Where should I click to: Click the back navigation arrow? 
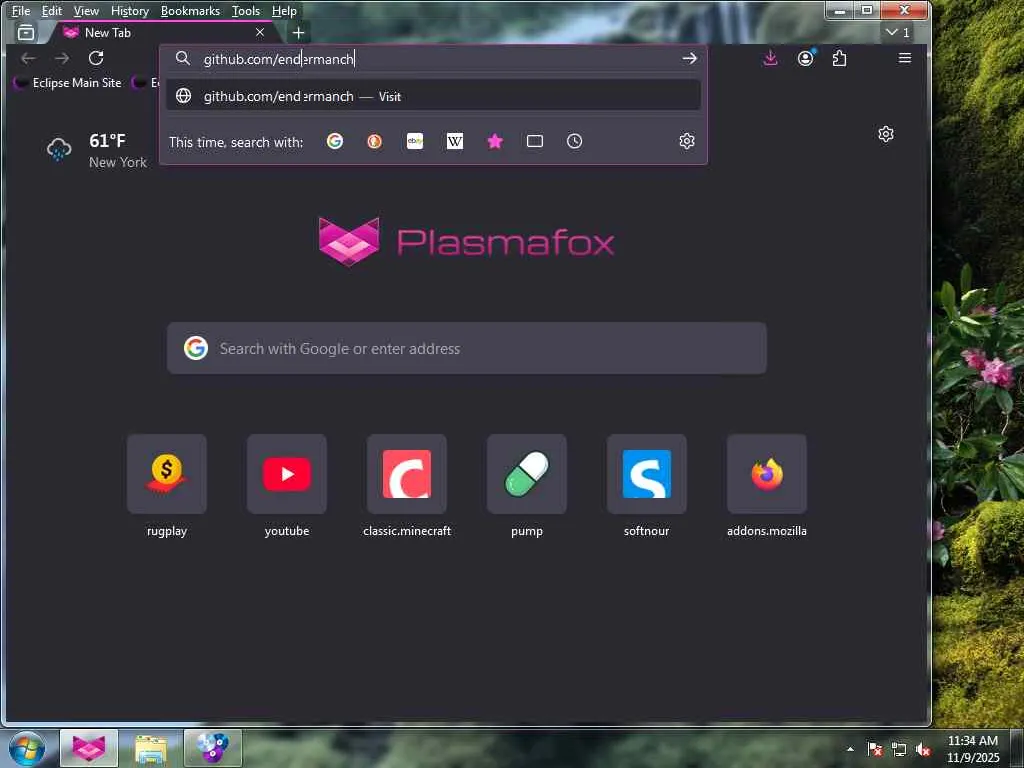(x=28, y=59)
